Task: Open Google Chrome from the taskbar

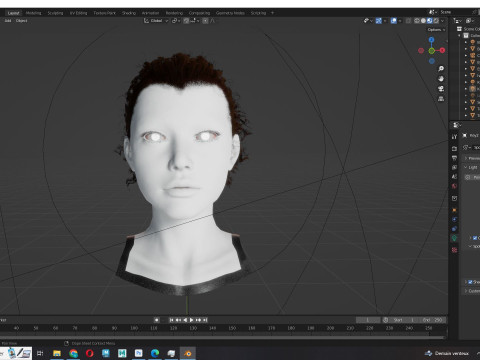Action: (x=73, y=353)
